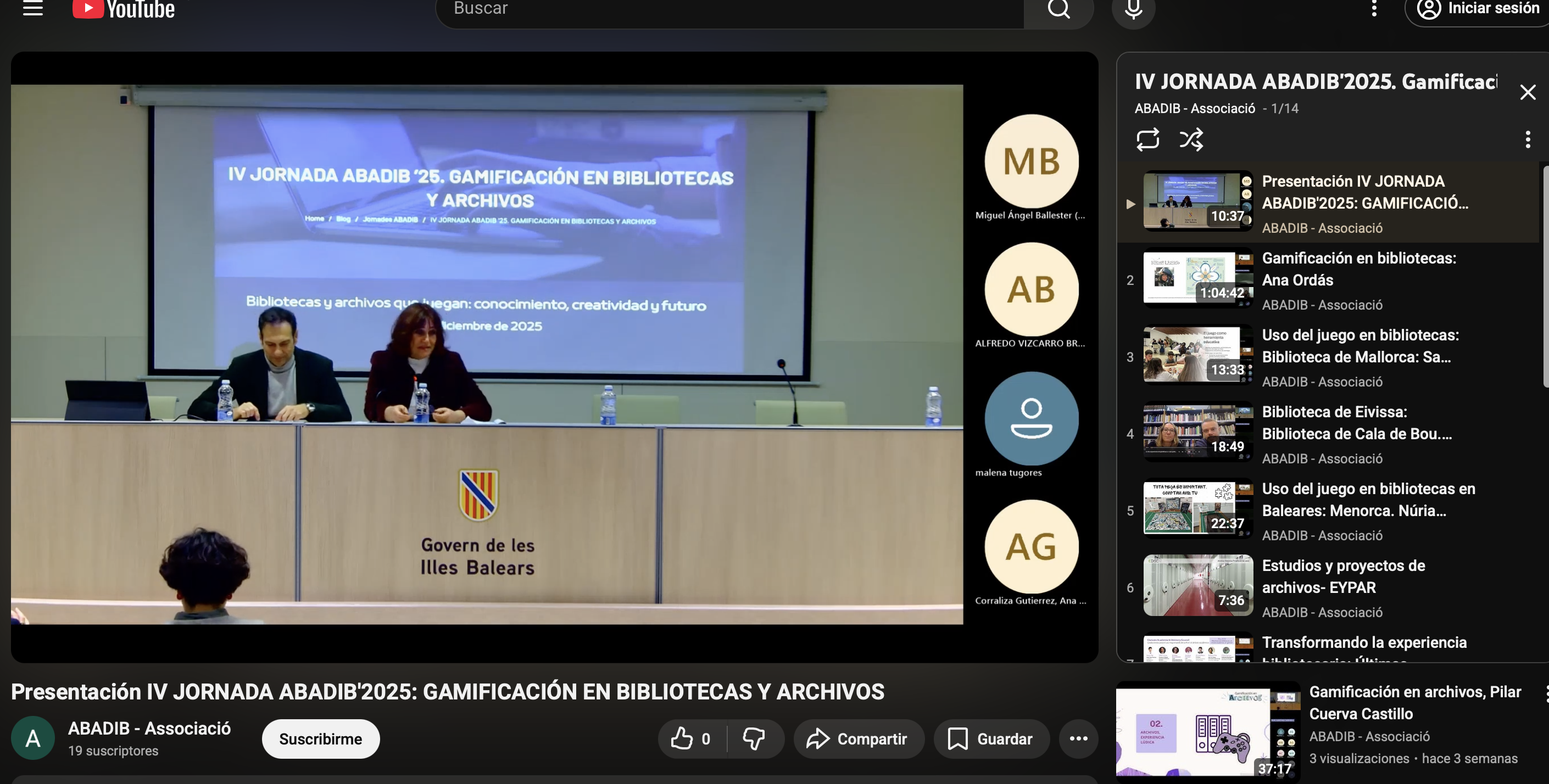Open playlist options three-dot menu

click(x=1528, y=139)
